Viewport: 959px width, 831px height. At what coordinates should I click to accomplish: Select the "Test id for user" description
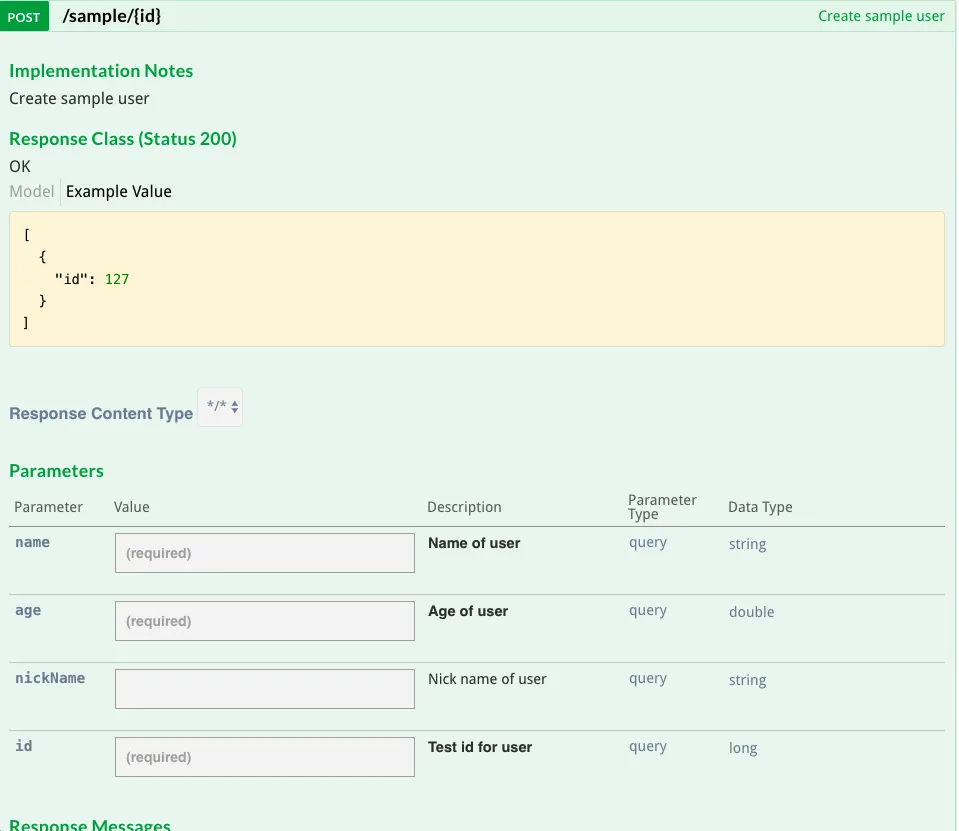[x=480, y=747]
